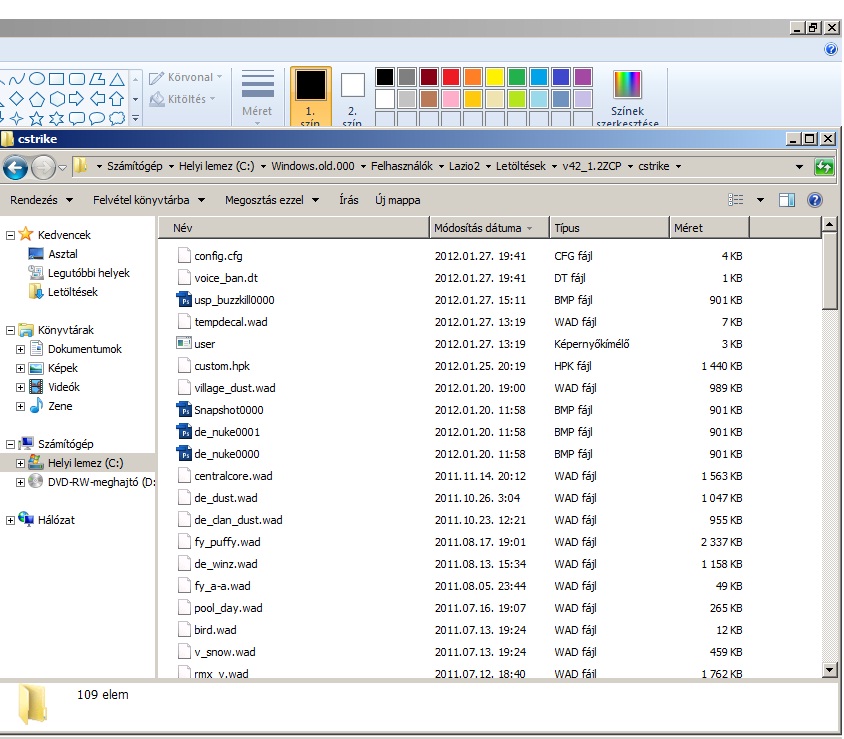This screenshot has height=739, width=844.
Task: Click the Írás burn button
Action: tap(349, 200)
